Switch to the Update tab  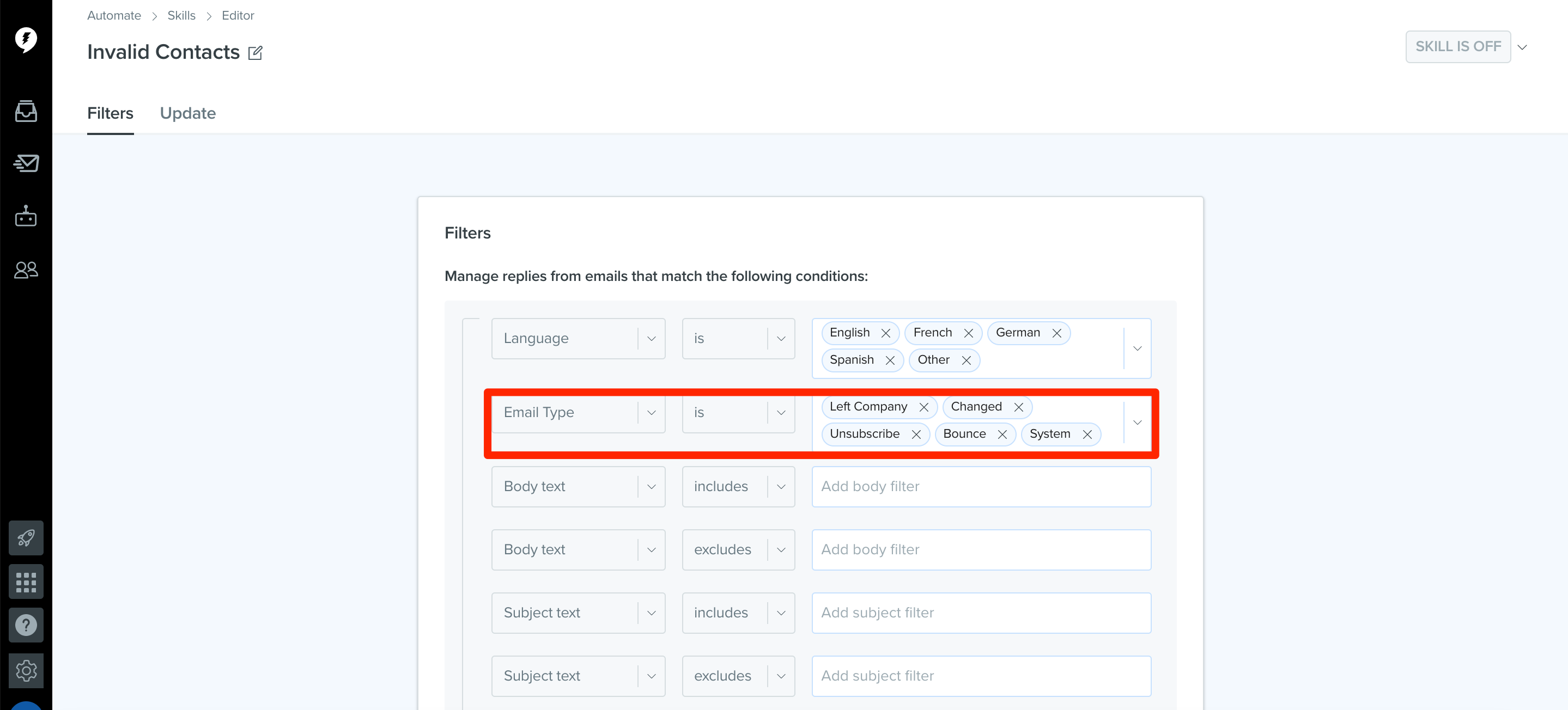point(187,114)
